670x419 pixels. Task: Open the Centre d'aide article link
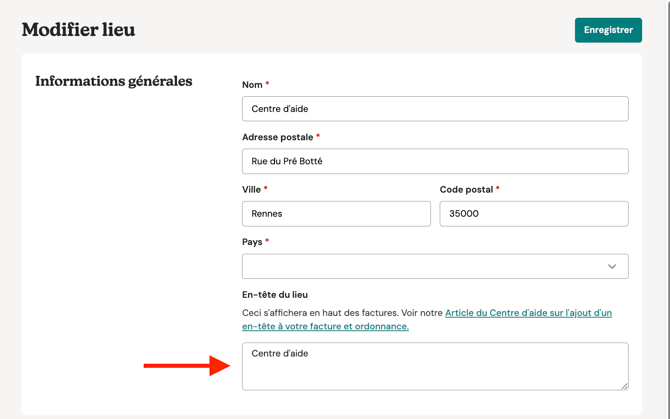click(528, 313)
